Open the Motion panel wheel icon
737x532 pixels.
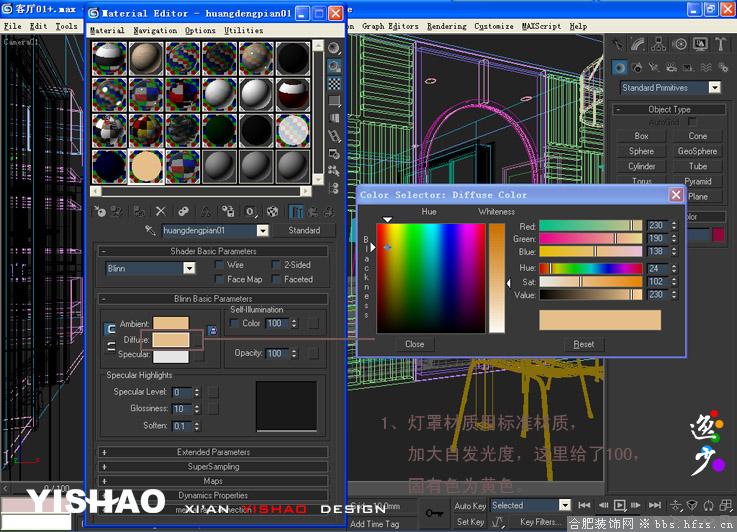[680, 45]
